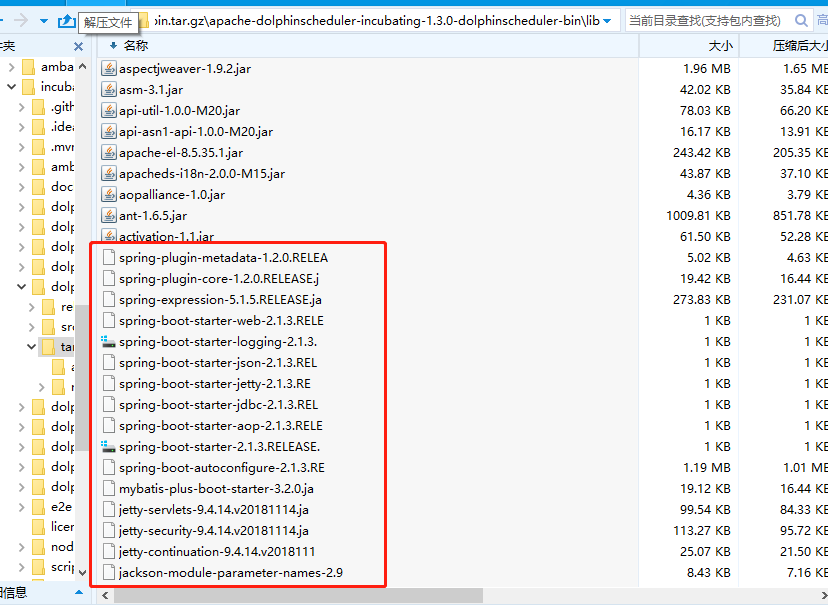Select the api-util-1.0.0-M20.jar file icon
828x605 pixels.
click(109, 111)
